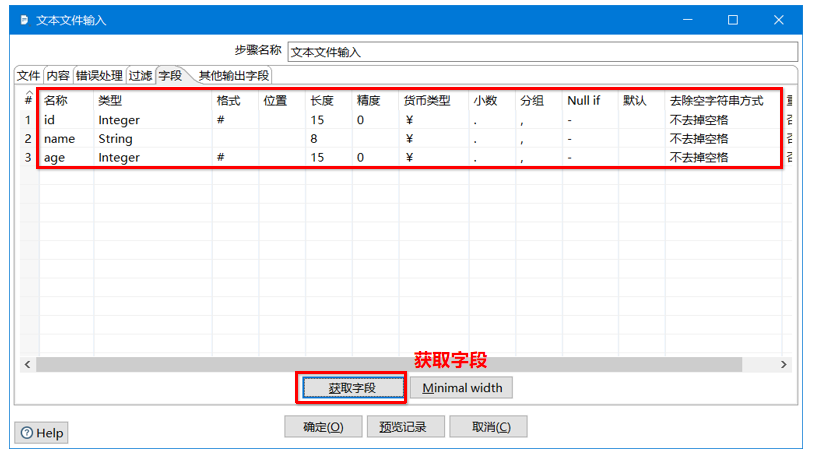The image size is (818, 458).
Task: Select the id name cell
Action: (66, 120)
